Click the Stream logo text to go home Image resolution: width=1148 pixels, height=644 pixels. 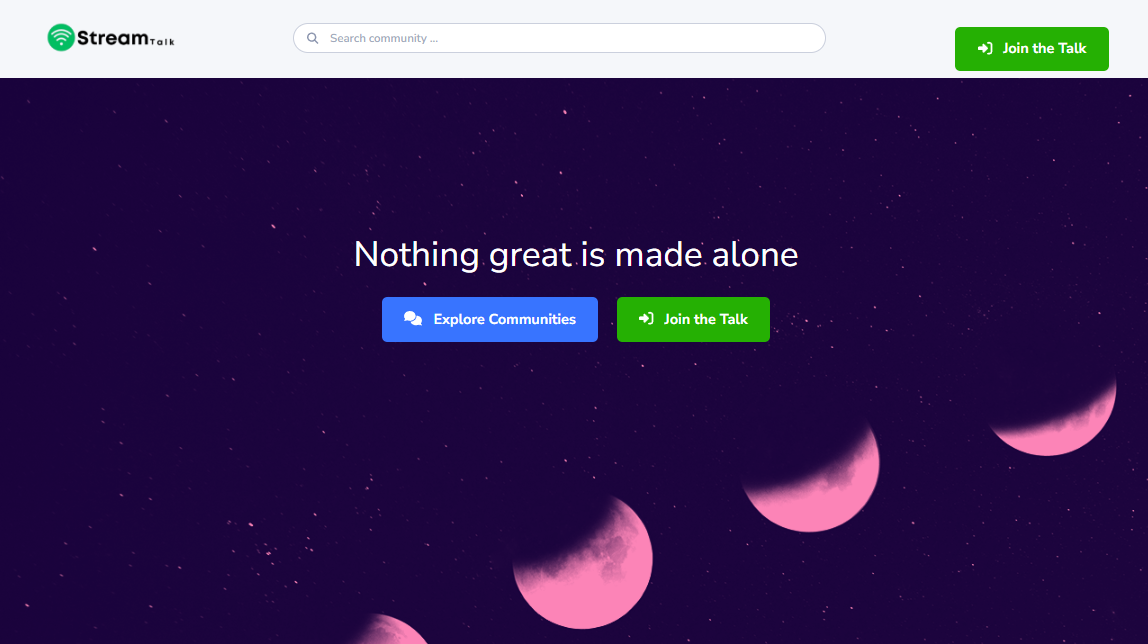(x=113, y=37)
